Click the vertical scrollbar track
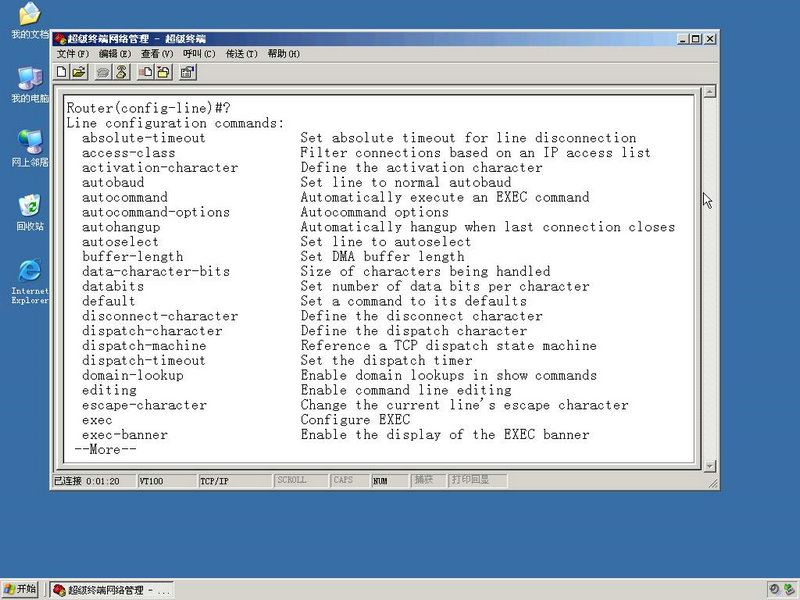 point(709,279)
